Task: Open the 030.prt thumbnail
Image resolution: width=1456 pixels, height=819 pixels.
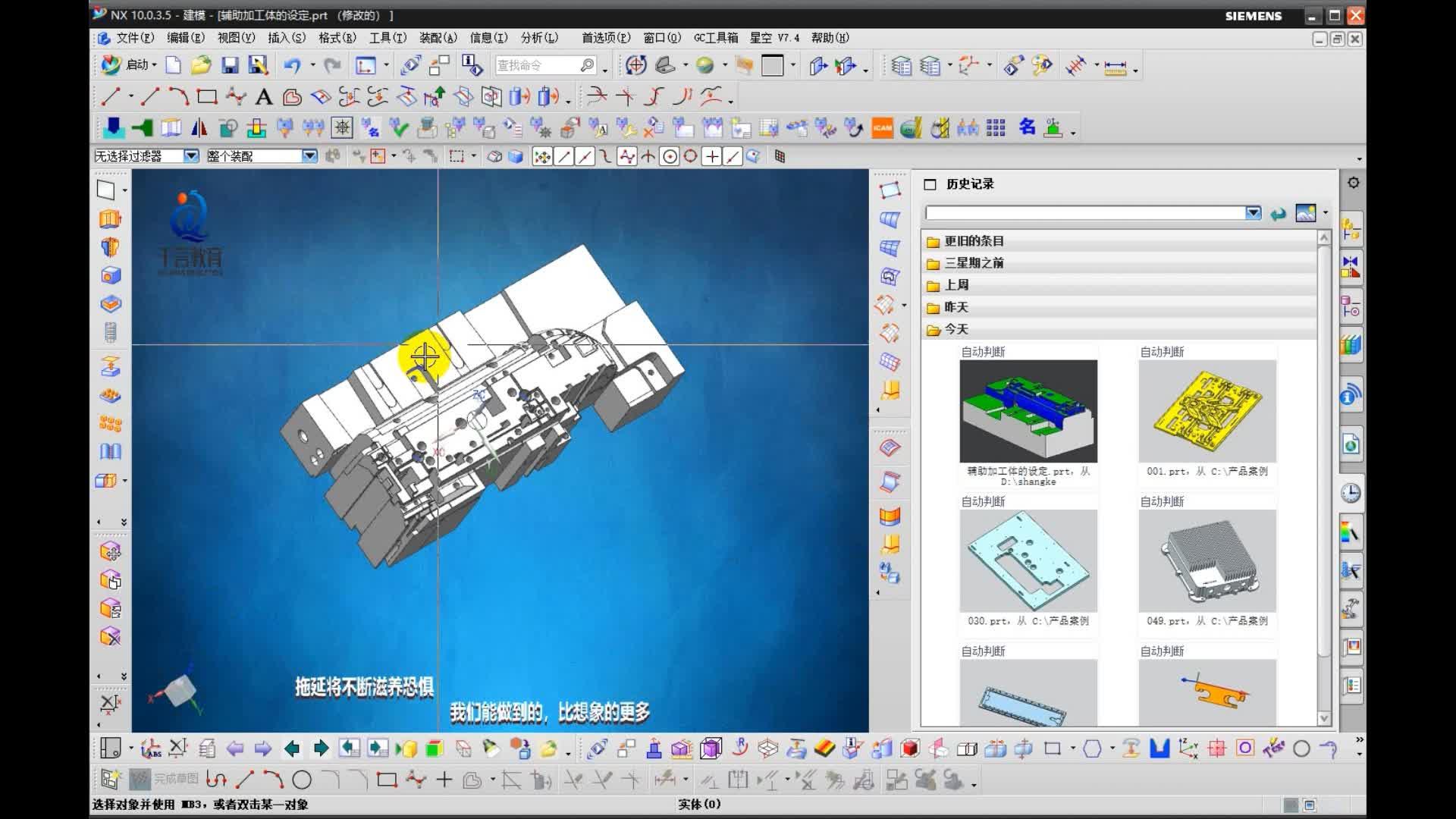Action: pos(1028,560)
